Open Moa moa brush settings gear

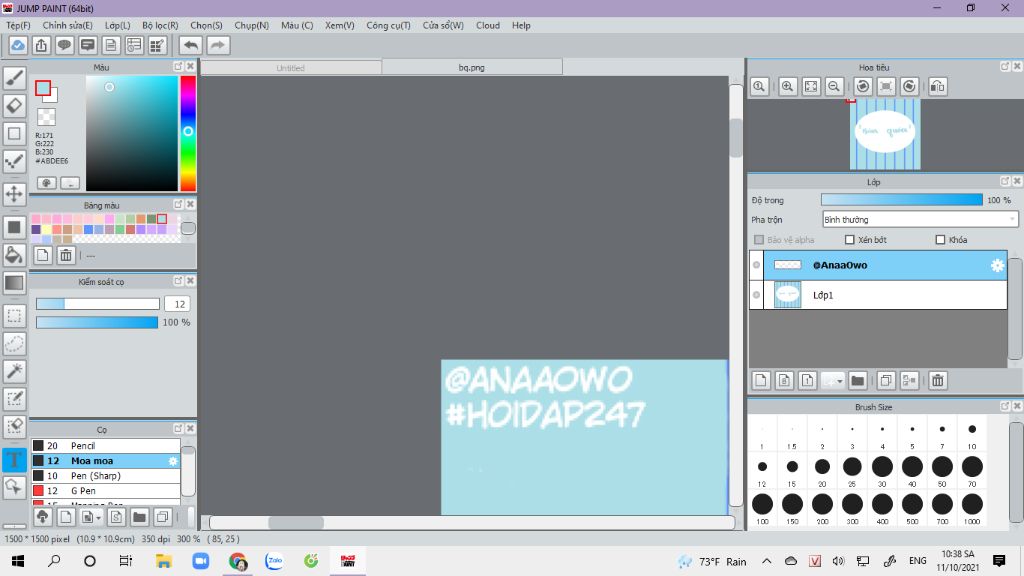(x=173, y=461)
